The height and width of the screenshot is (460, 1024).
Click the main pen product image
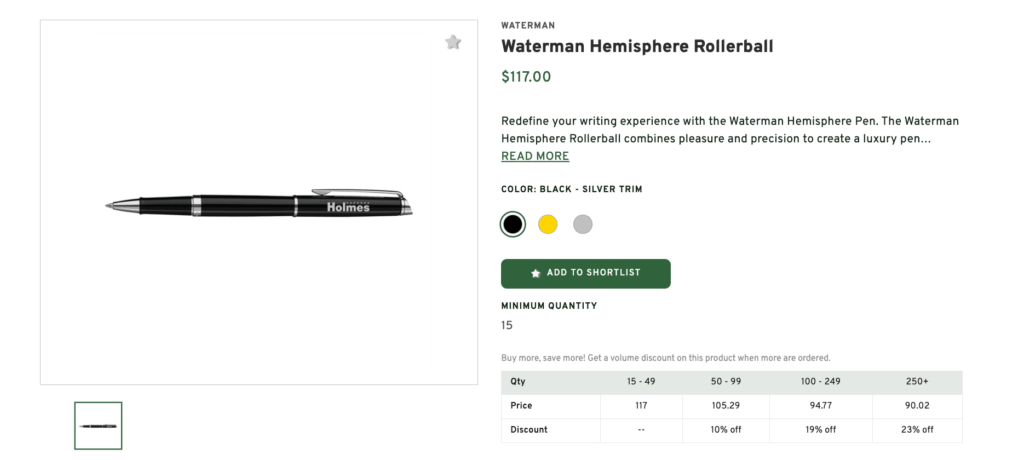[259, 204]
